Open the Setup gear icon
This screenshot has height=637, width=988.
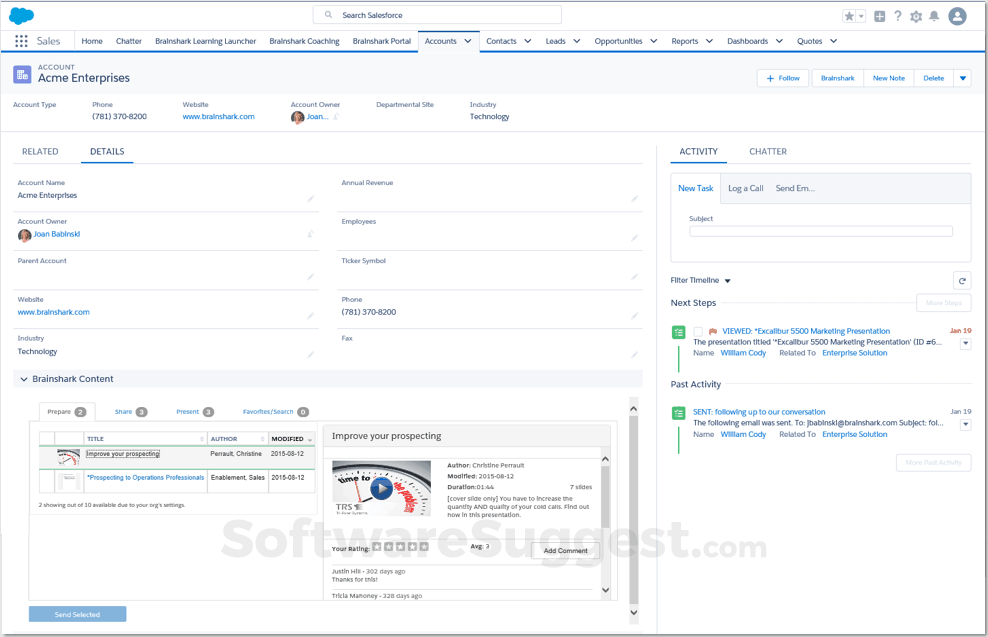click(x=916, y=16)
